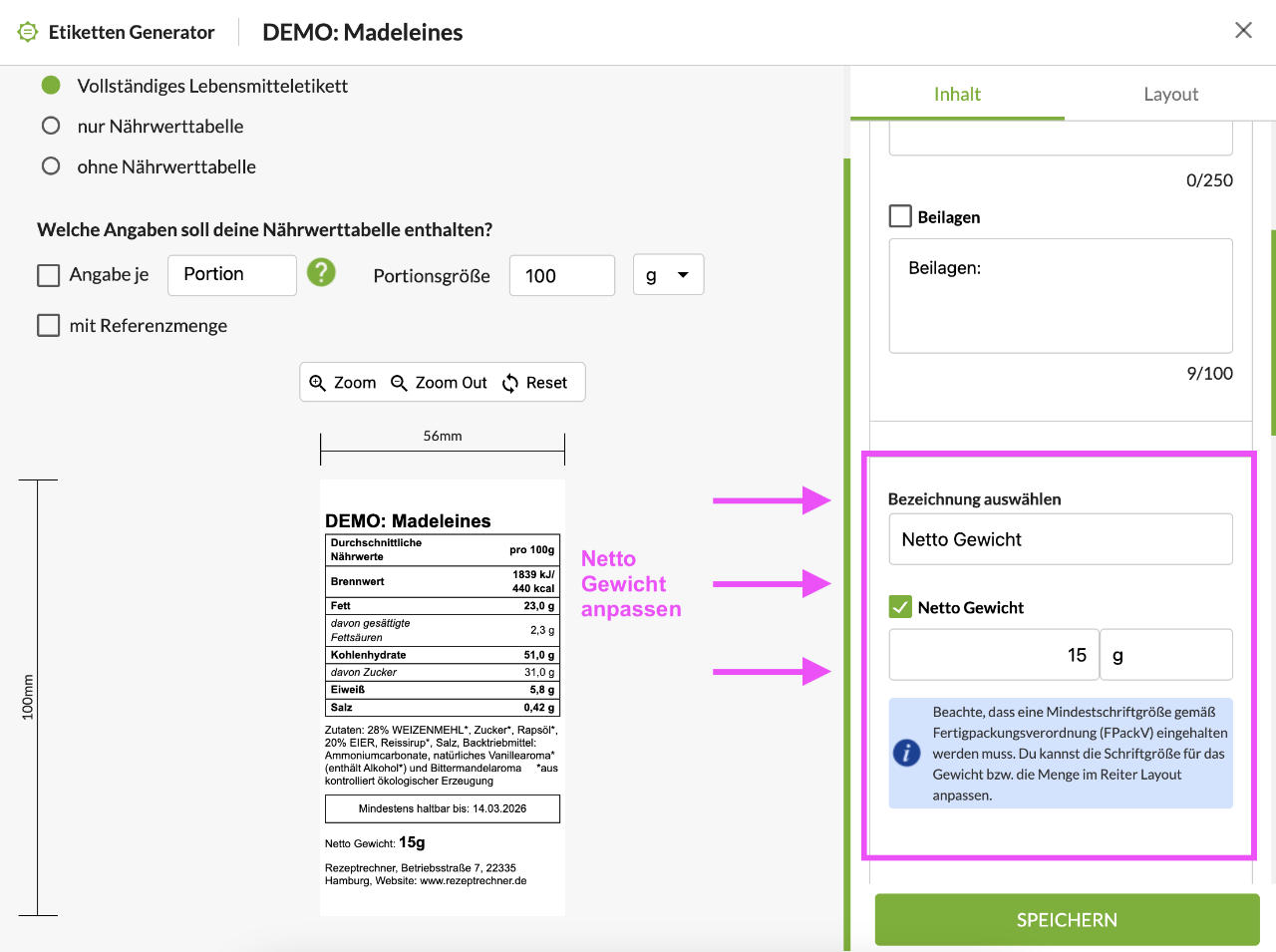This screenshot has width=1276, height=952.
Task: Enable the Angabe je checkbox
Action: coord(49,275)
